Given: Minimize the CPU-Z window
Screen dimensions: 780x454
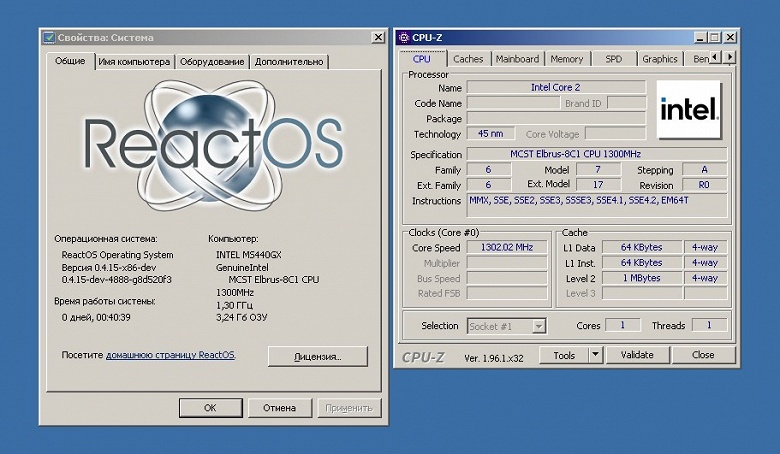Looking at the screenshot, I should pos(700,37).
